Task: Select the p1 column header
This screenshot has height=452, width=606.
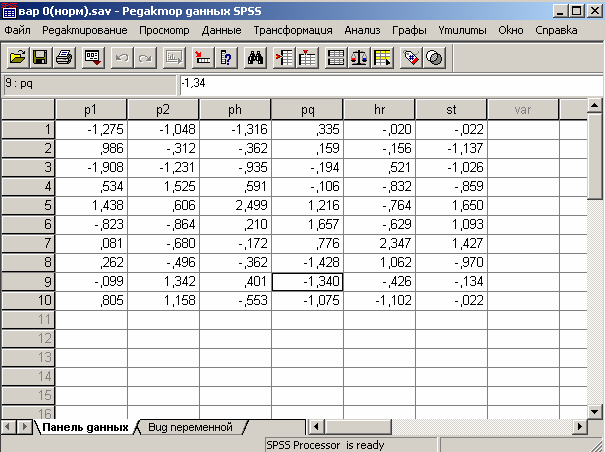Action: [x=91, y=110]
